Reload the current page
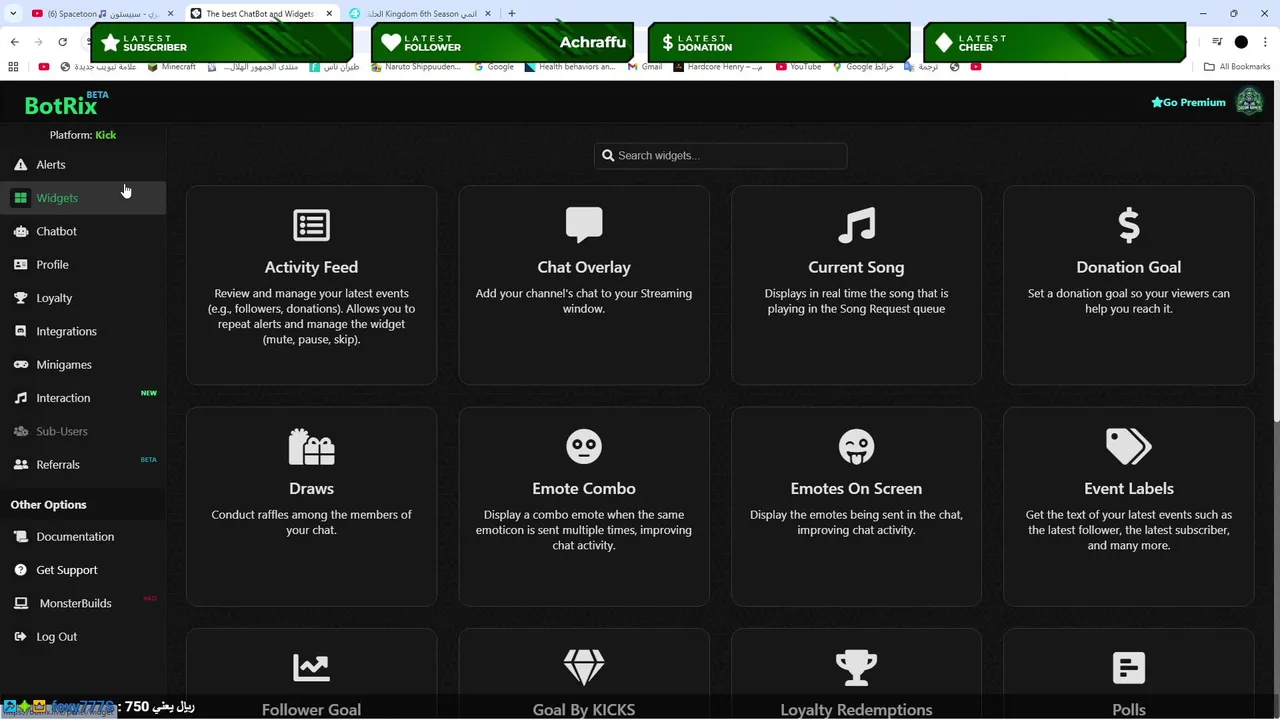This screenshot has height=720, width=1280. click(x=62, y=42)
